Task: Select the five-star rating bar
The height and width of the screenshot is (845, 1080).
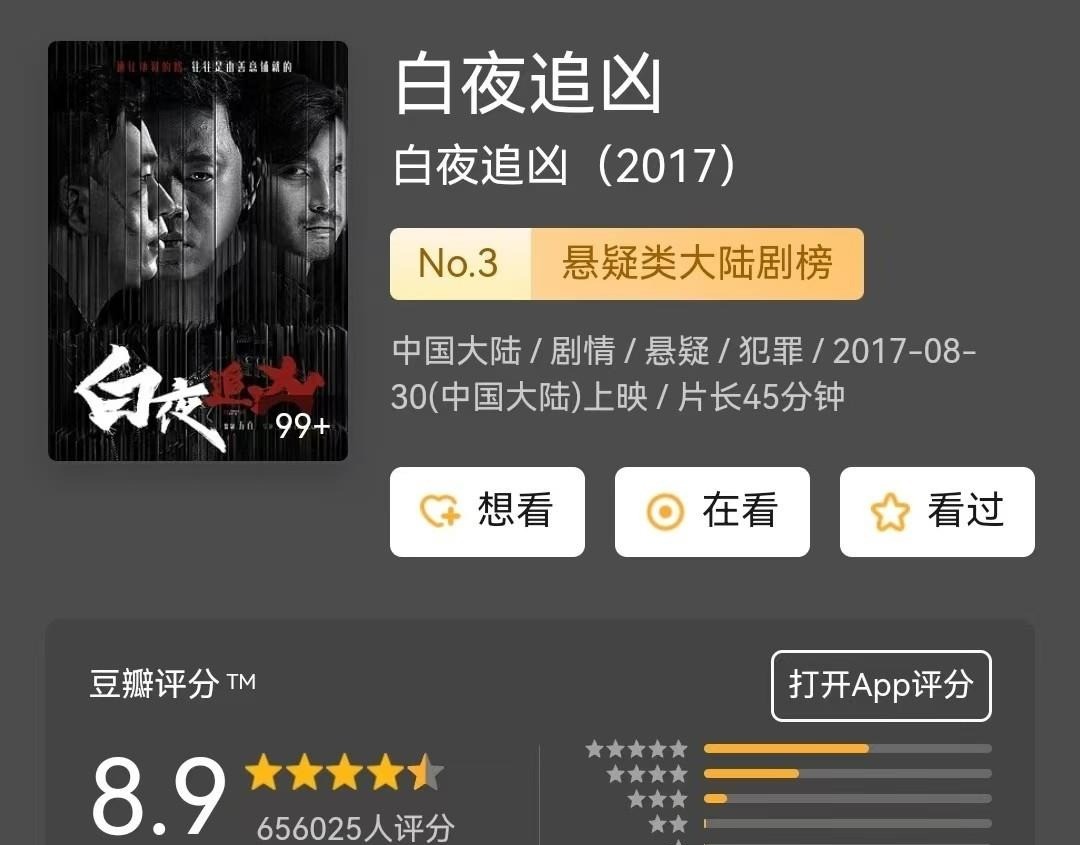Action: coord(848,749)
